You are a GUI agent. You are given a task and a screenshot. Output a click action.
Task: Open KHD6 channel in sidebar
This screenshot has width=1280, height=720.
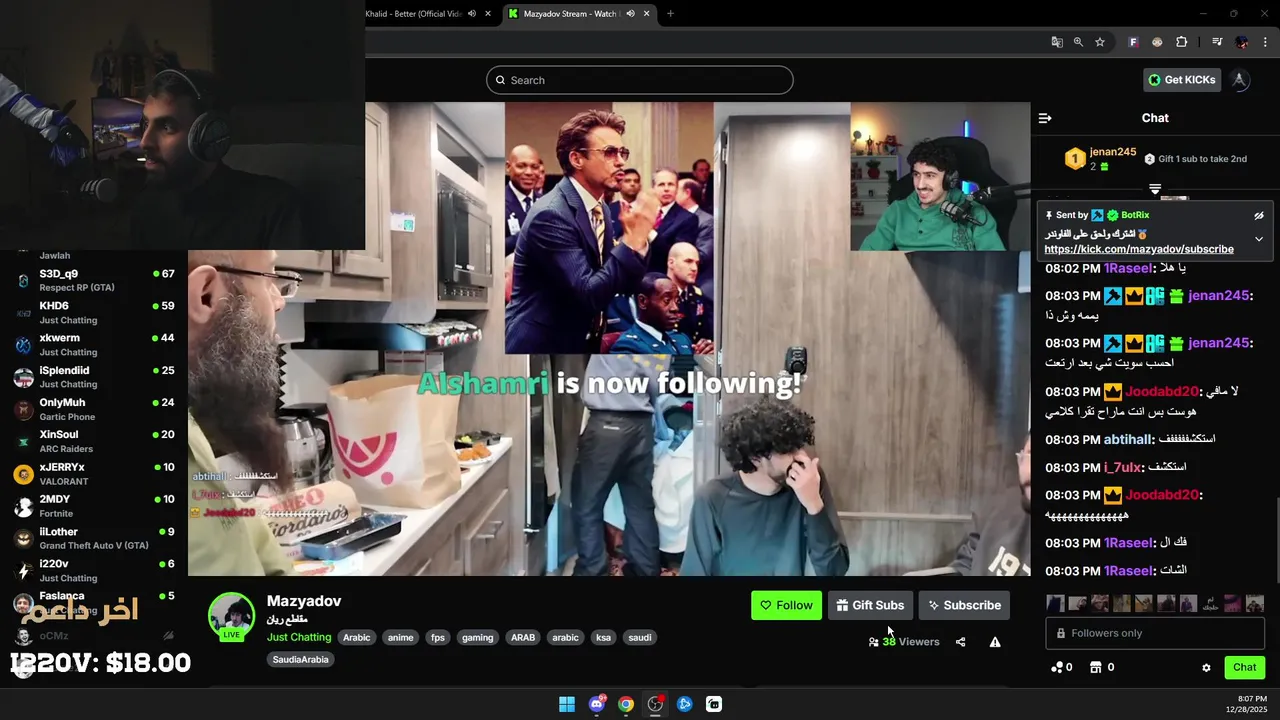pyautogui.click(x=95, y=312)
